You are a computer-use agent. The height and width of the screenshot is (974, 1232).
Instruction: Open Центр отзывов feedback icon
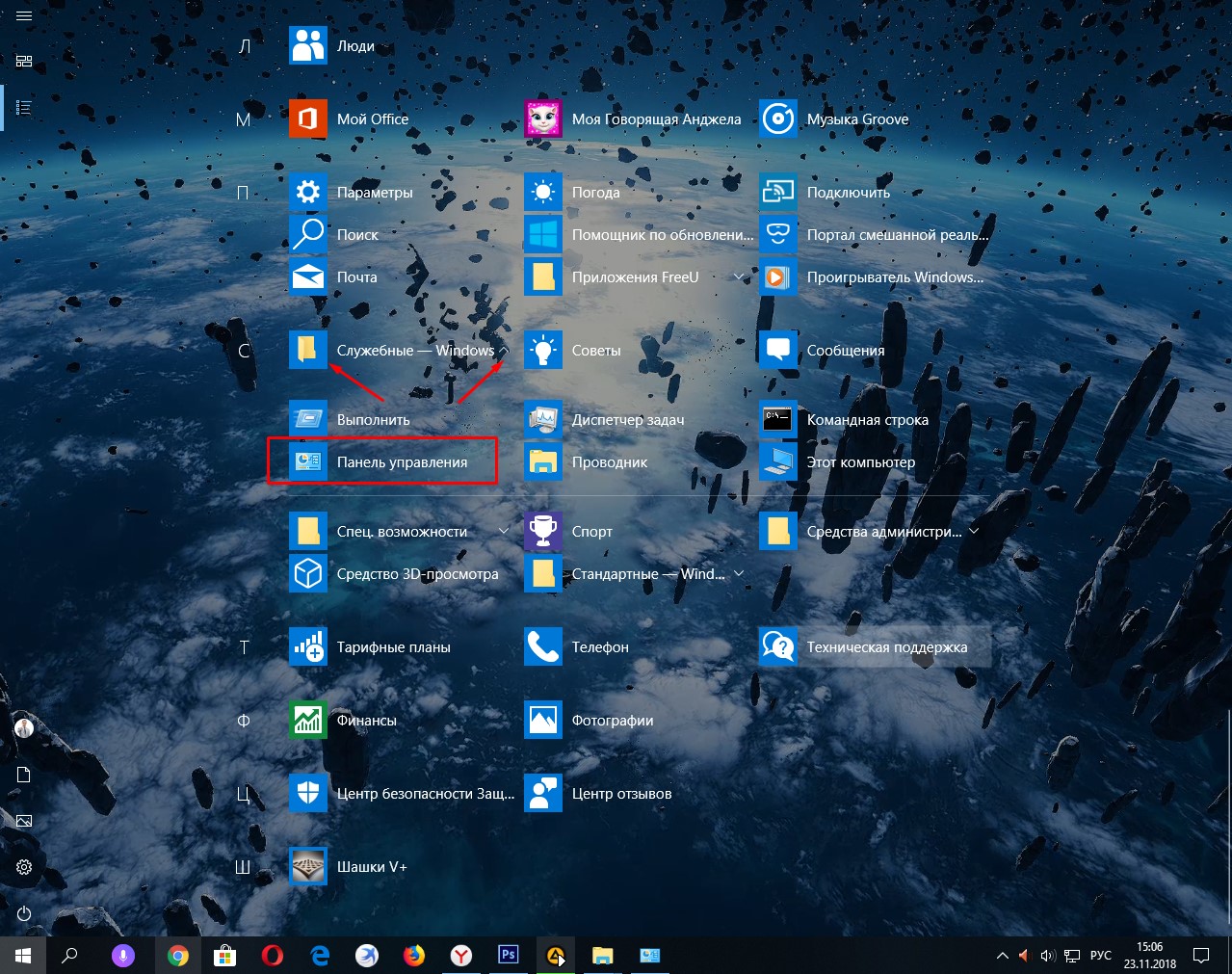tap(543, 793)
